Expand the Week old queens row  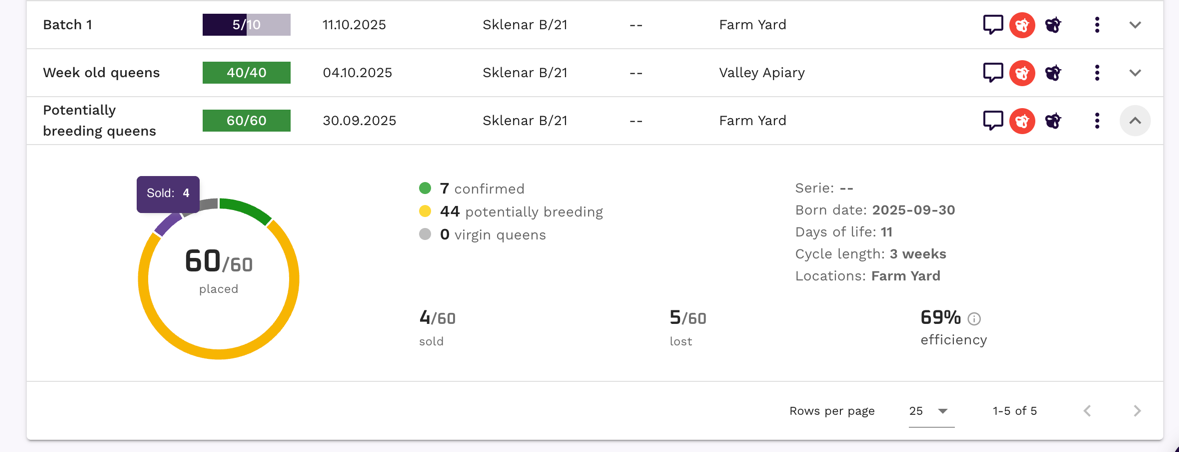pyautogui.click(x=1135, y=73)
